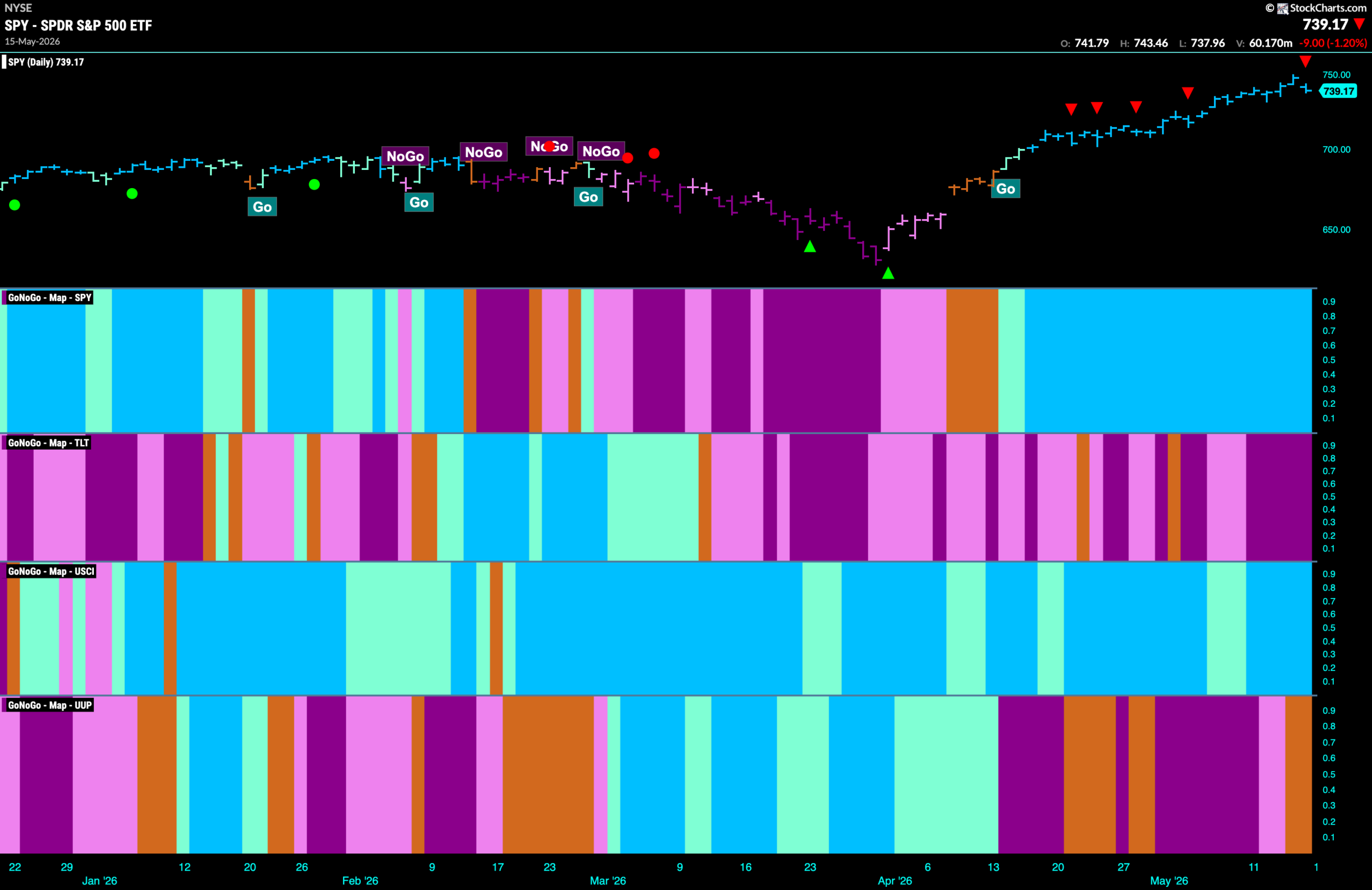Click the 15-May-2026 date label
The height and width of the screenshot is (890, 1372).
(32, 41)
